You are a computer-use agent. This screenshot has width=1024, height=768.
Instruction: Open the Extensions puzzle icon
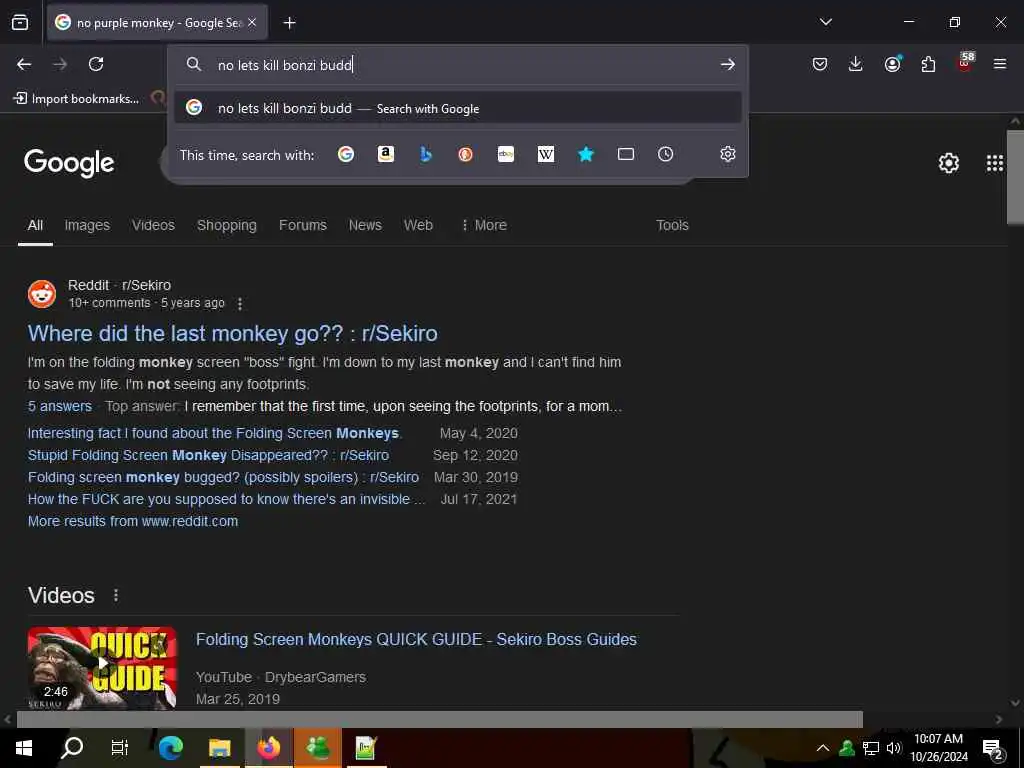[928, 64]
